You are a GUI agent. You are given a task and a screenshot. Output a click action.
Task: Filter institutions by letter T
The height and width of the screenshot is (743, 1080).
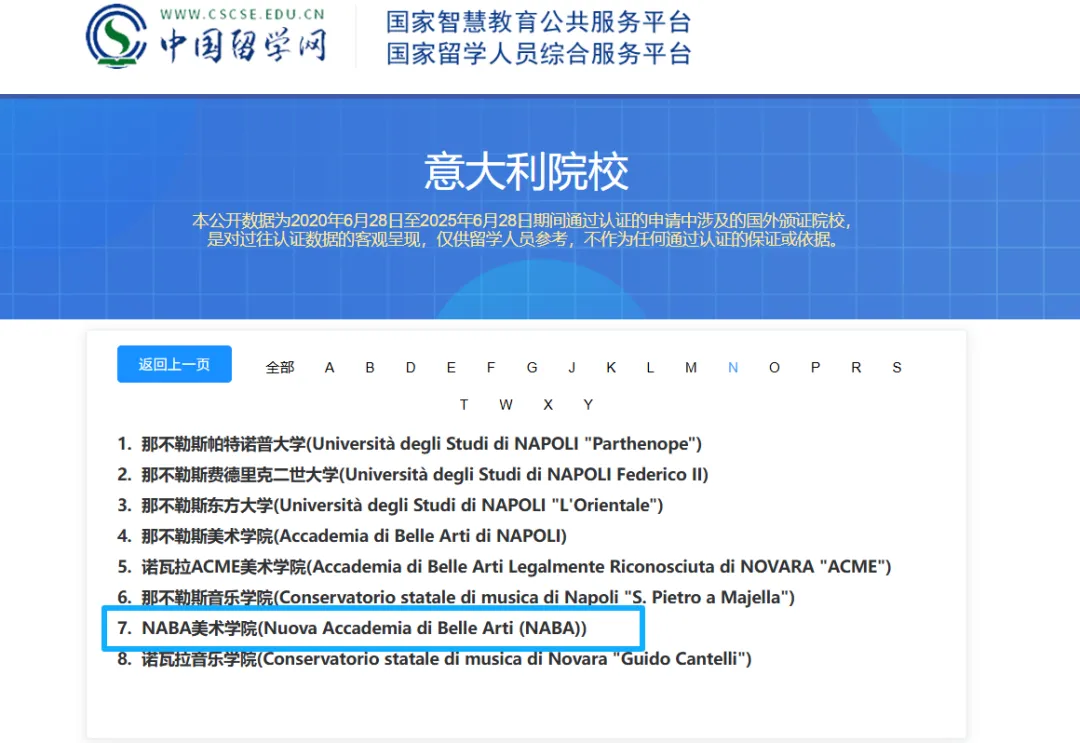(464, 405)
